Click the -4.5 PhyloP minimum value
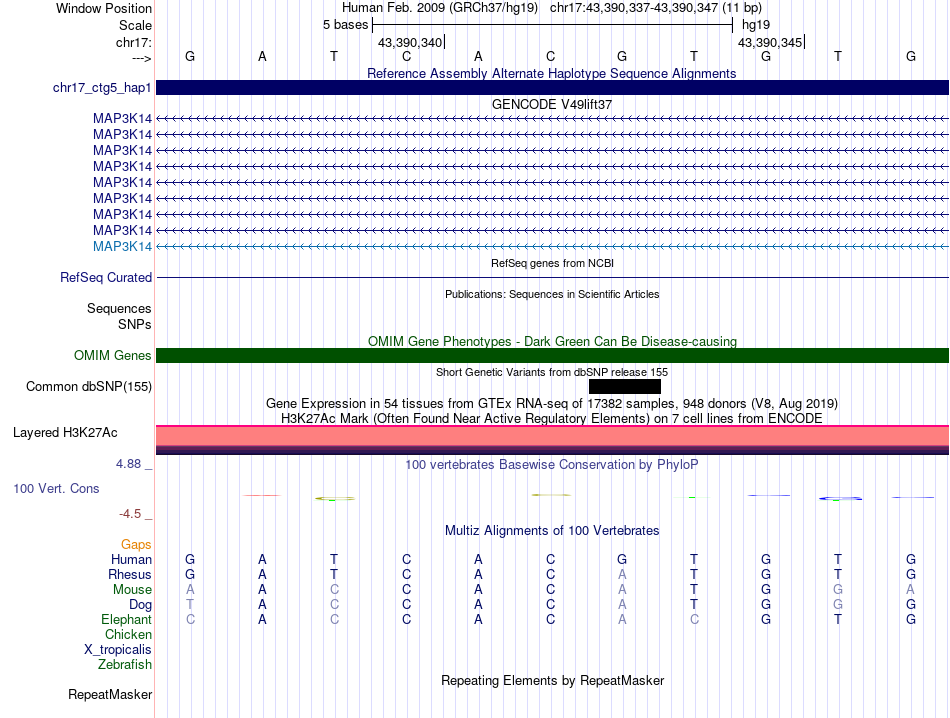This screenshot has width=950, height=718. [x=130, y=514]
